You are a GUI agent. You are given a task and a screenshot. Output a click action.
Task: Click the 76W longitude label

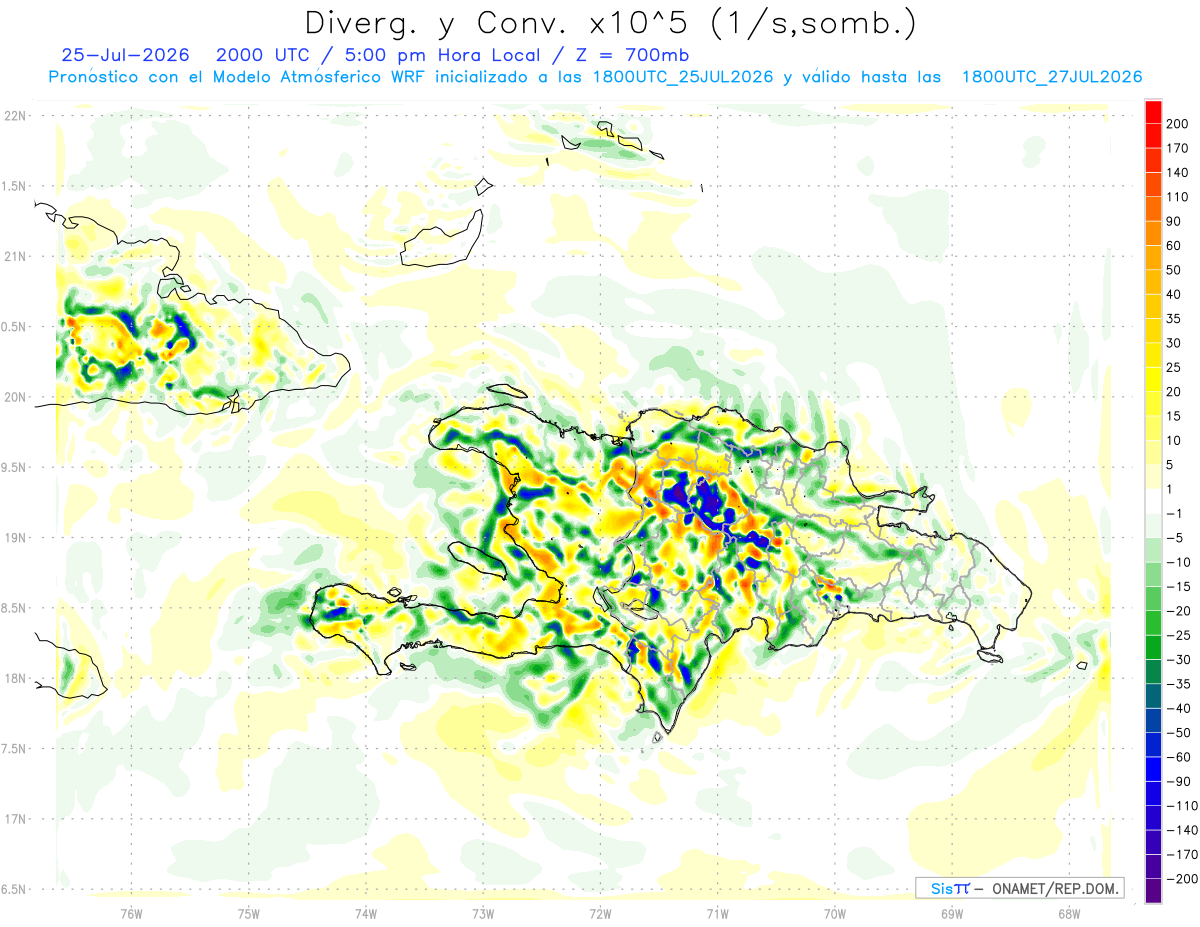click(x=131, y=914)
